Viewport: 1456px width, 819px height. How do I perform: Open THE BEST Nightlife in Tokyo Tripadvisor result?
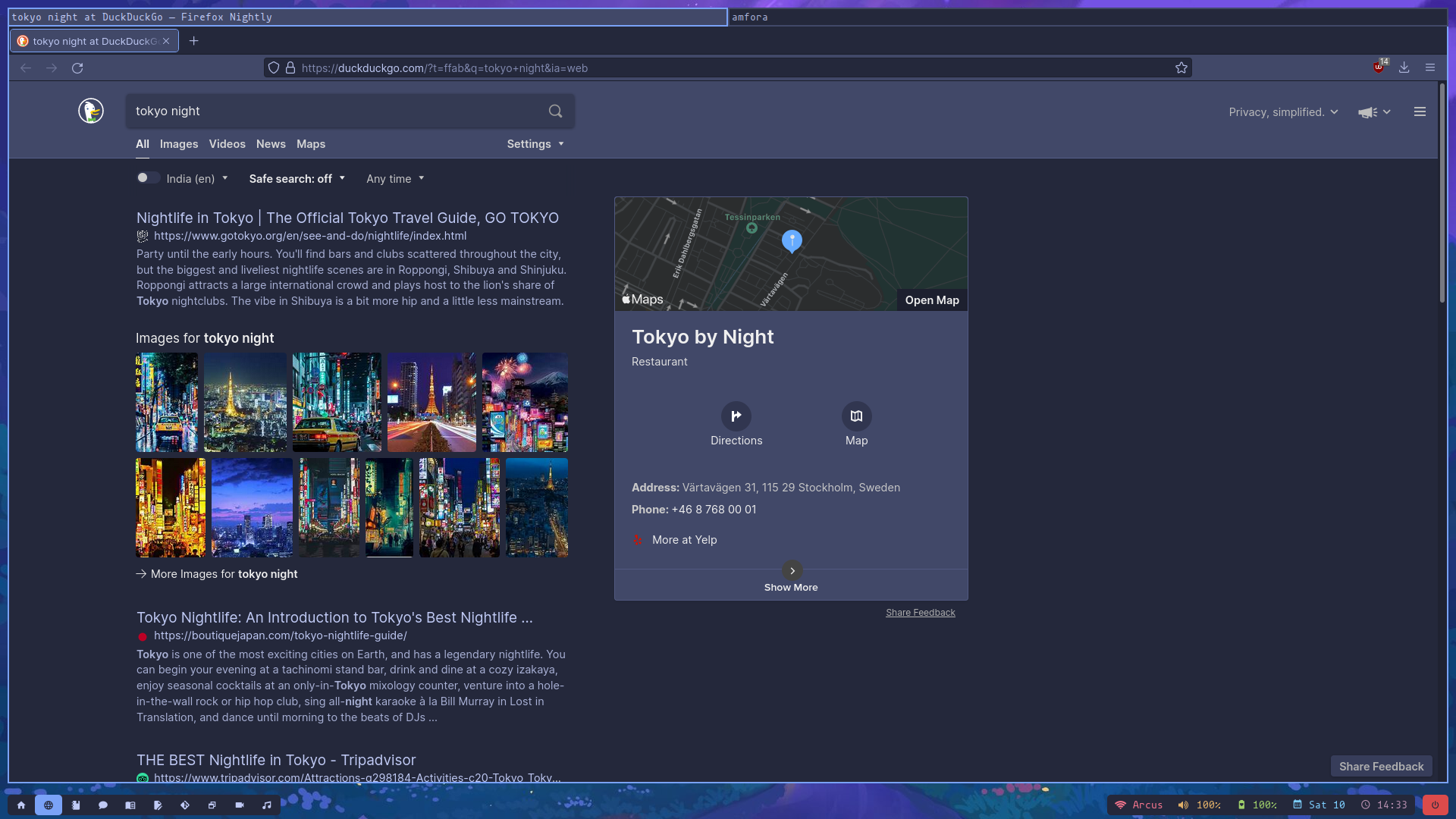pos(276,761)
